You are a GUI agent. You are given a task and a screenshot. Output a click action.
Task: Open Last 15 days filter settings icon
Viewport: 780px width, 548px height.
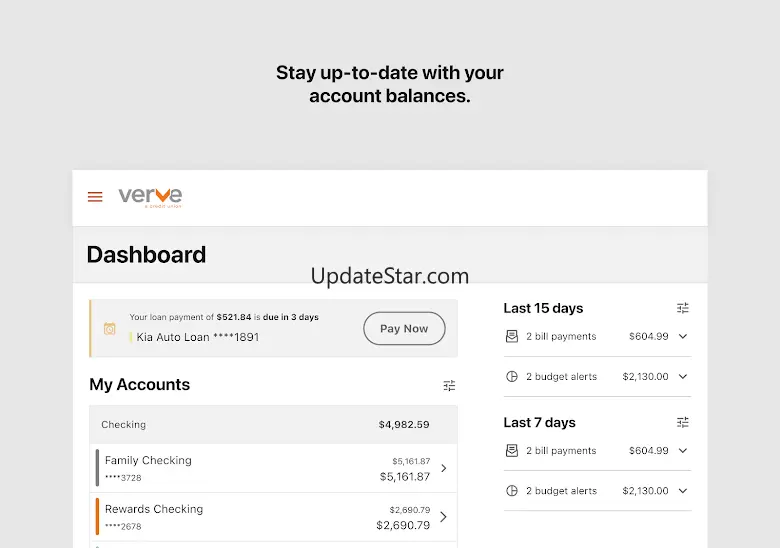click(683, 308)
